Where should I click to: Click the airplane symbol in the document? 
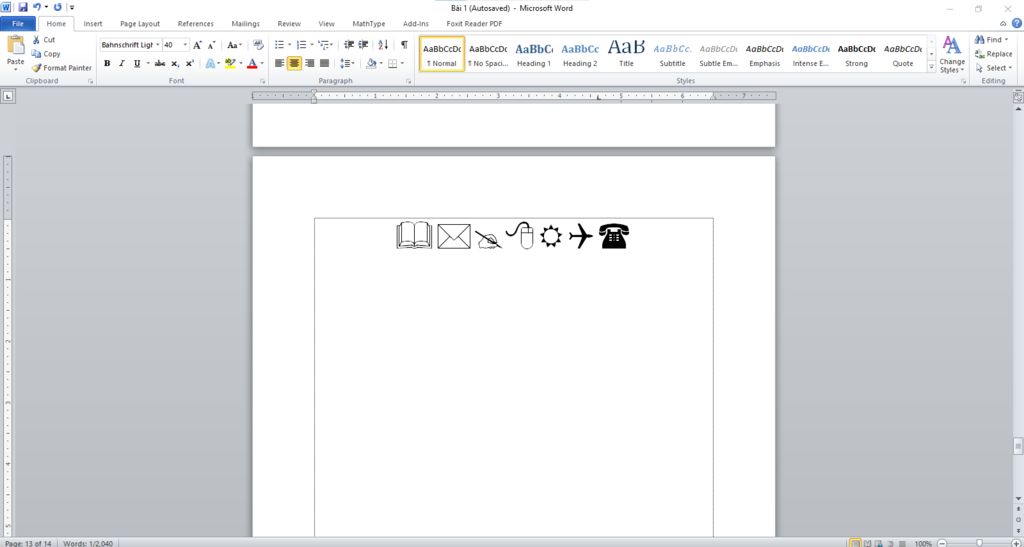581,236
